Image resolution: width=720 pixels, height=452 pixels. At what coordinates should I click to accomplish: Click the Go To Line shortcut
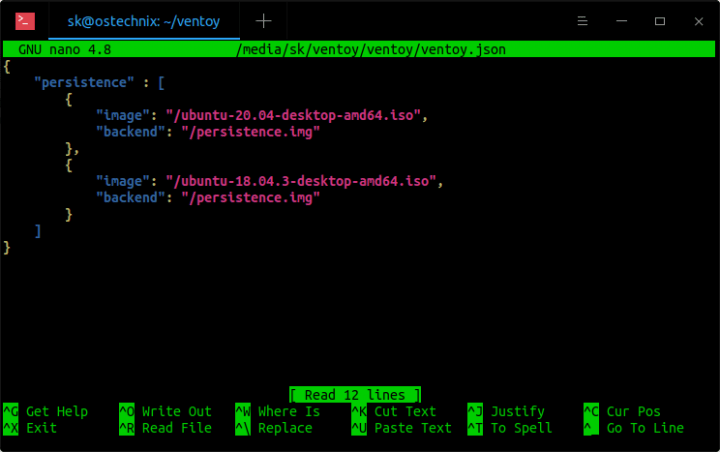click(x=644, y=428)
